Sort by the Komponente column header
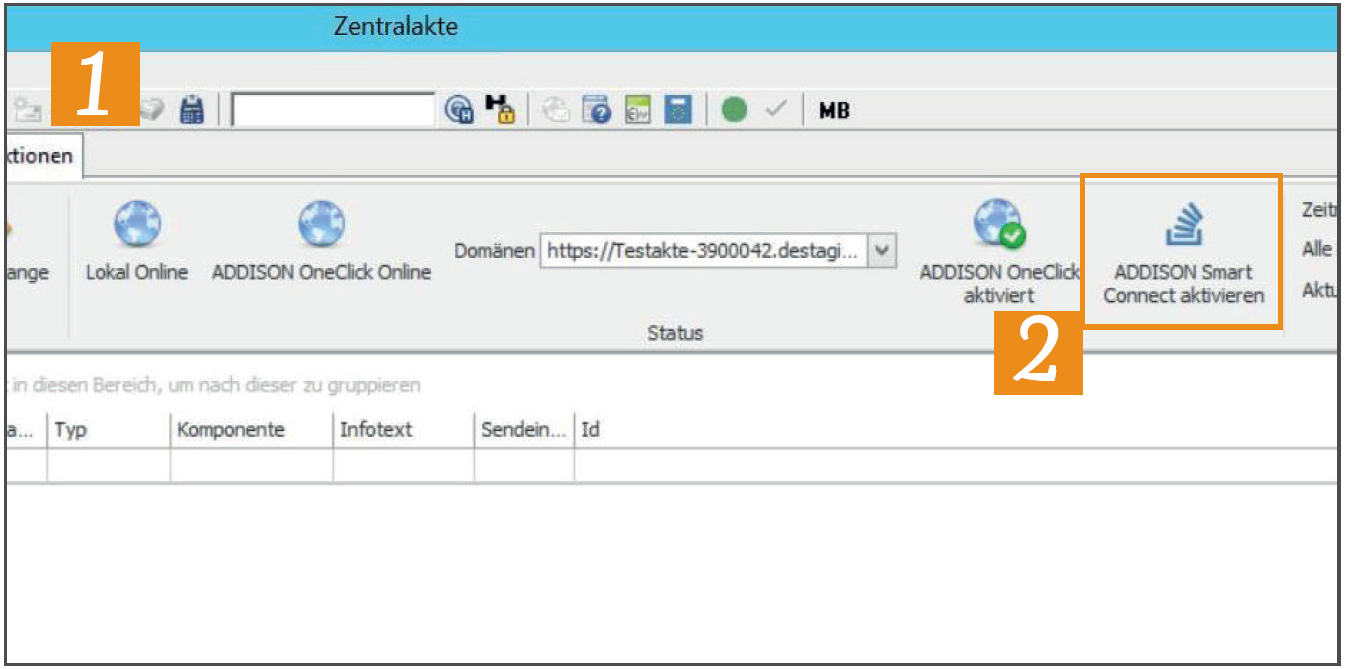The image size is (1345, 669). tap(251, 430)
